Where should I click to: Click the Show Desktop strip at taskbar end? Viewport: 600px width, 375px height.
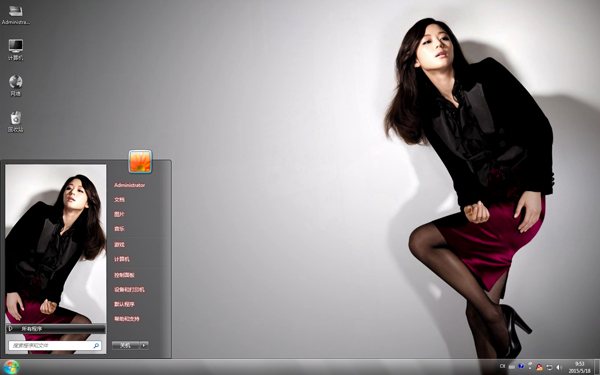pyautogui.click(x=597, y=367)
